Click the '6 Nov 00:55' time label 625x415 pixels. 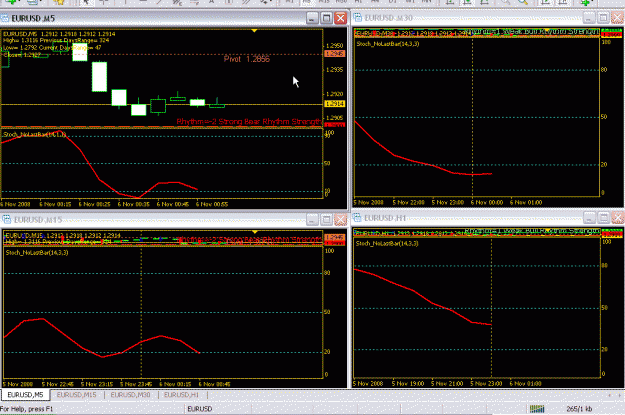212,204
